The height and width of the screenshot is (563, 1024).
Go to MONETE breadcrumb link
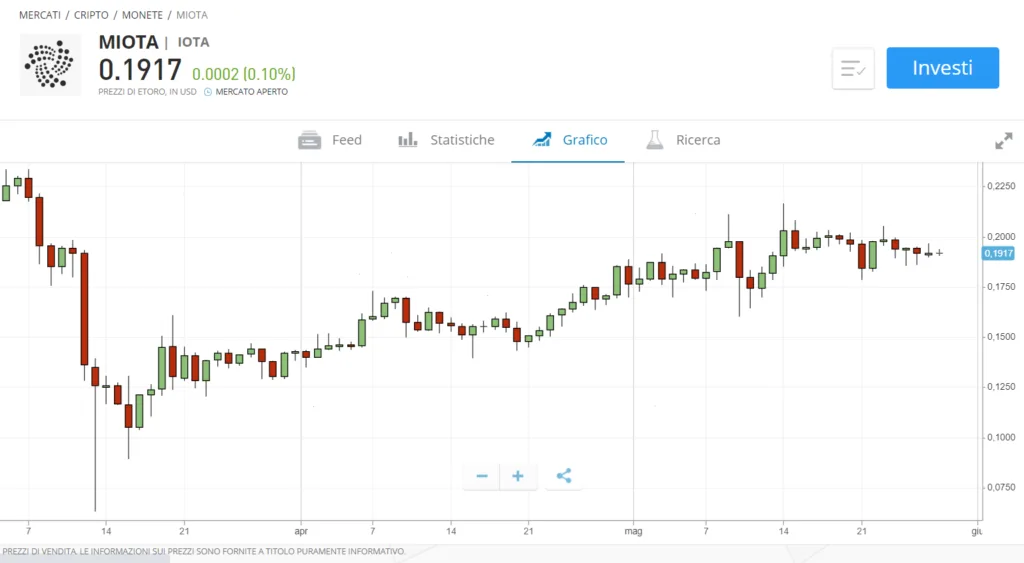[x=142, y=15]
